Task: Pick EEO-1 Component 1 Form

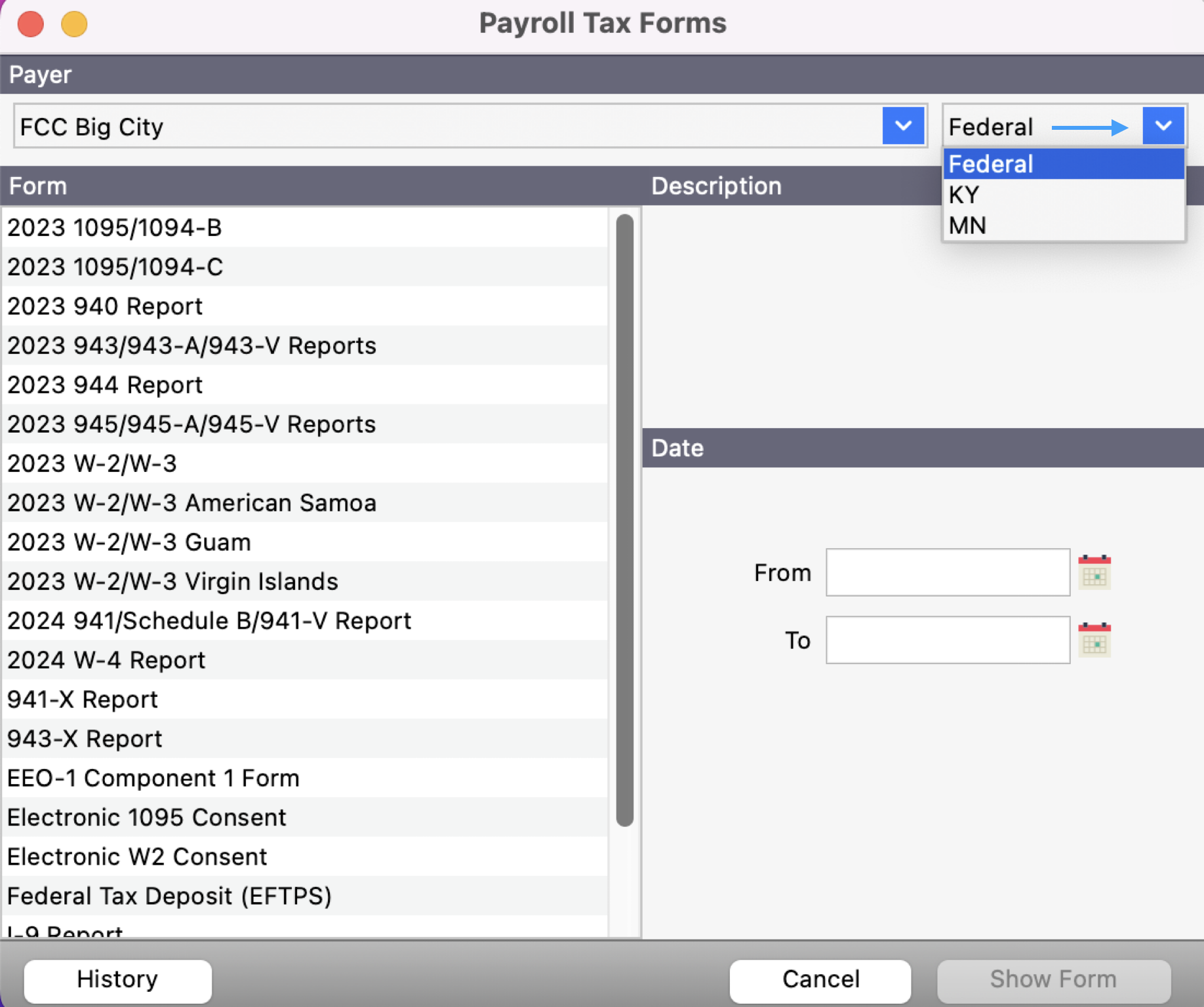Action: point(153,778)
